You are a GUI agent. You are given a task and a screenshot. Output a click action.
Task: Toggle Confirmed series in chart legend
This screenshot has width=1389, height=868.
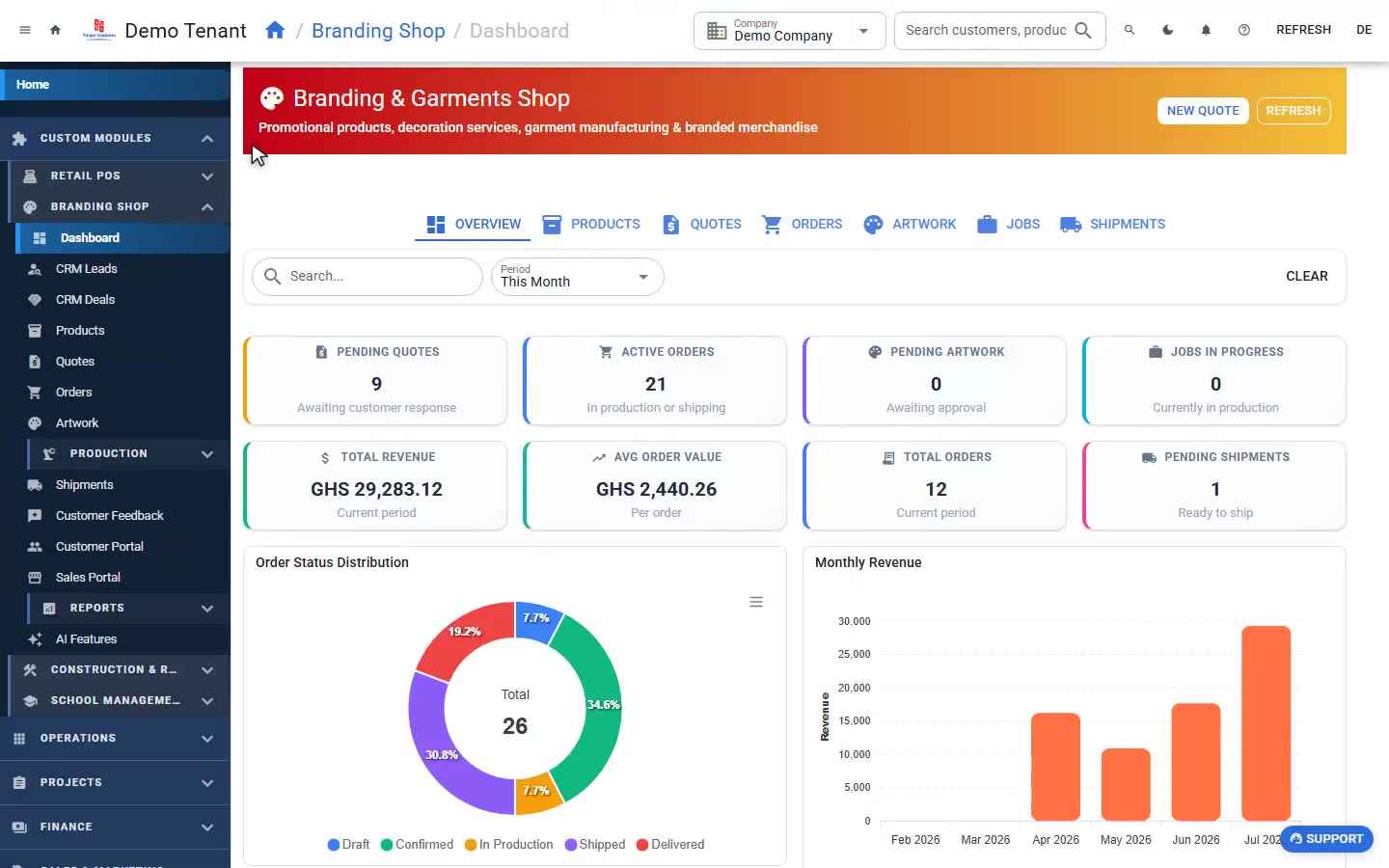pos(417,844)
